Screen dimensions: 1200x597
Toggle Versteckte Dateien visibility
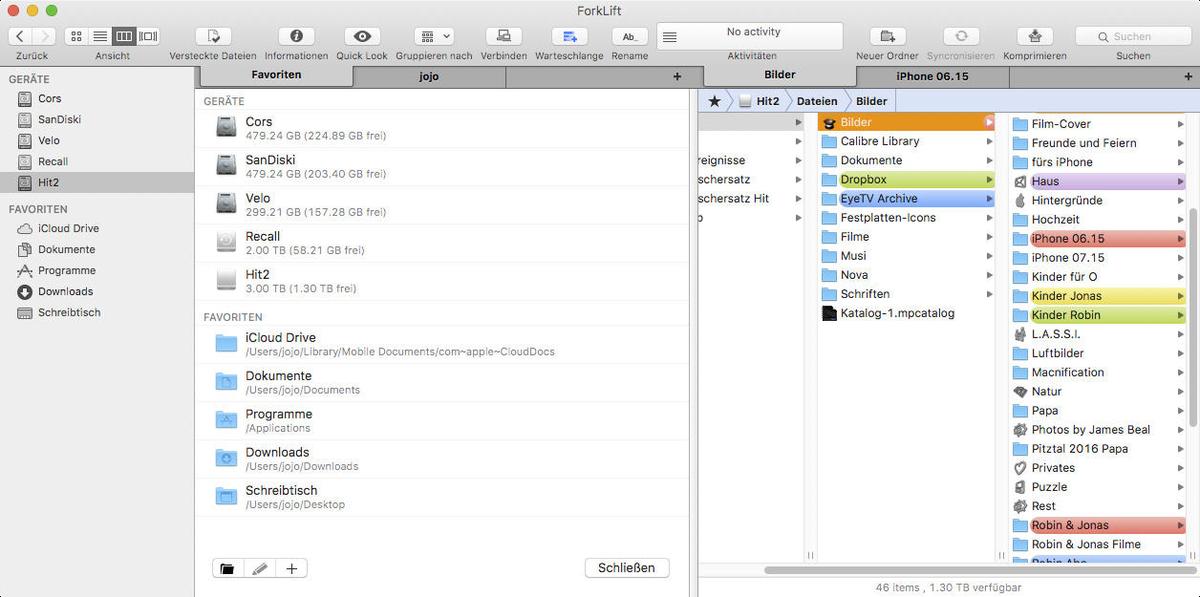pos(213,36)
